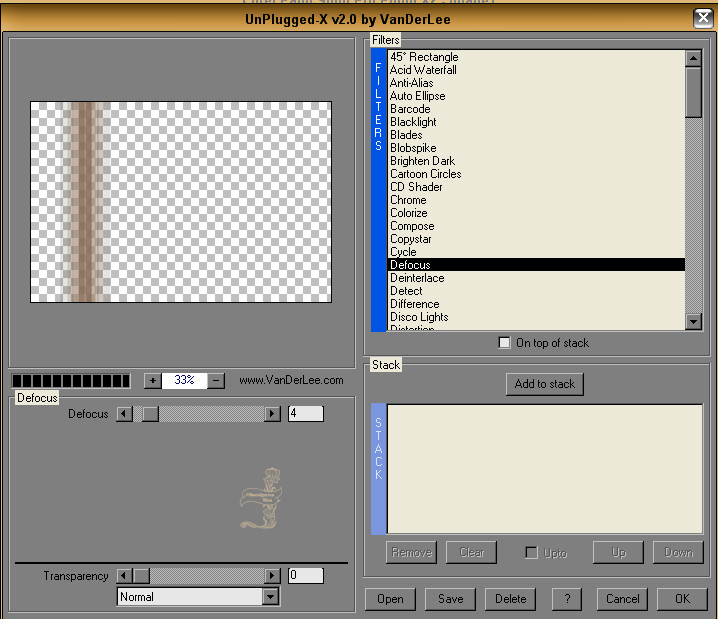This screenshot has width=718, height=619.
Task: Select the Detect filter
Action: 536,291
